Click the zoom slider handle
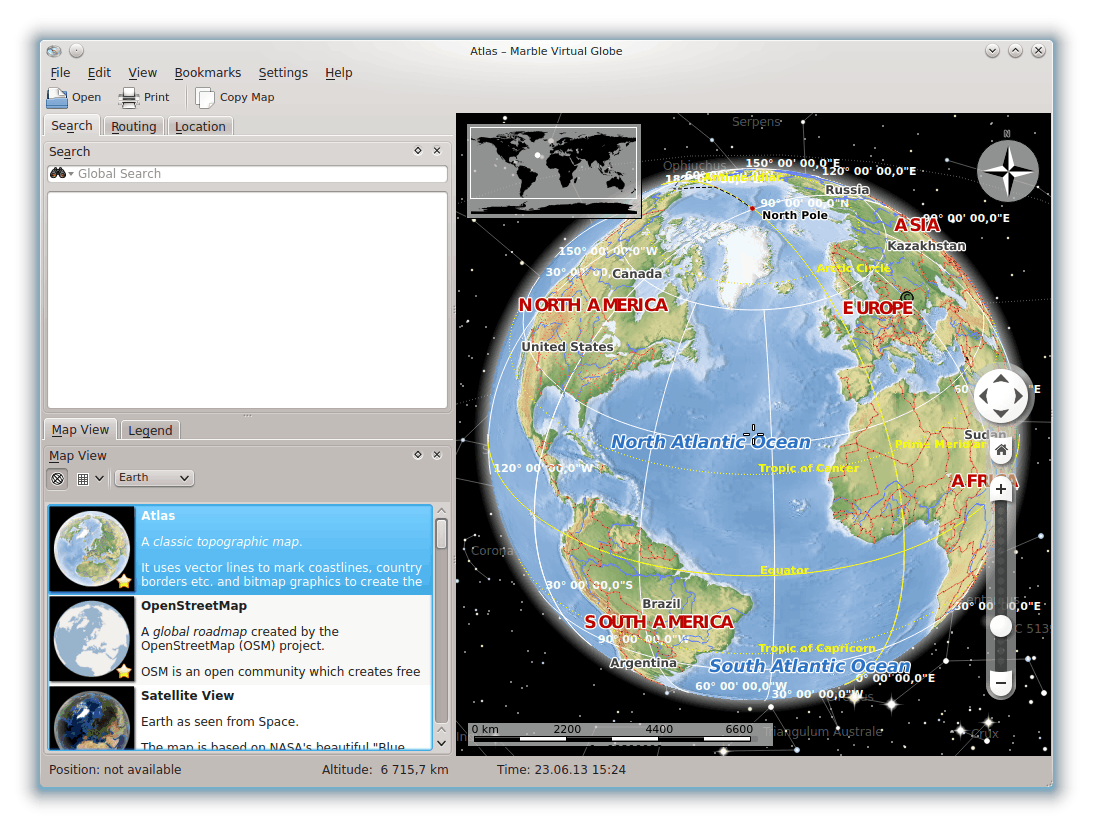Screen dimensions: 1093x827 tap(1001, 625)
